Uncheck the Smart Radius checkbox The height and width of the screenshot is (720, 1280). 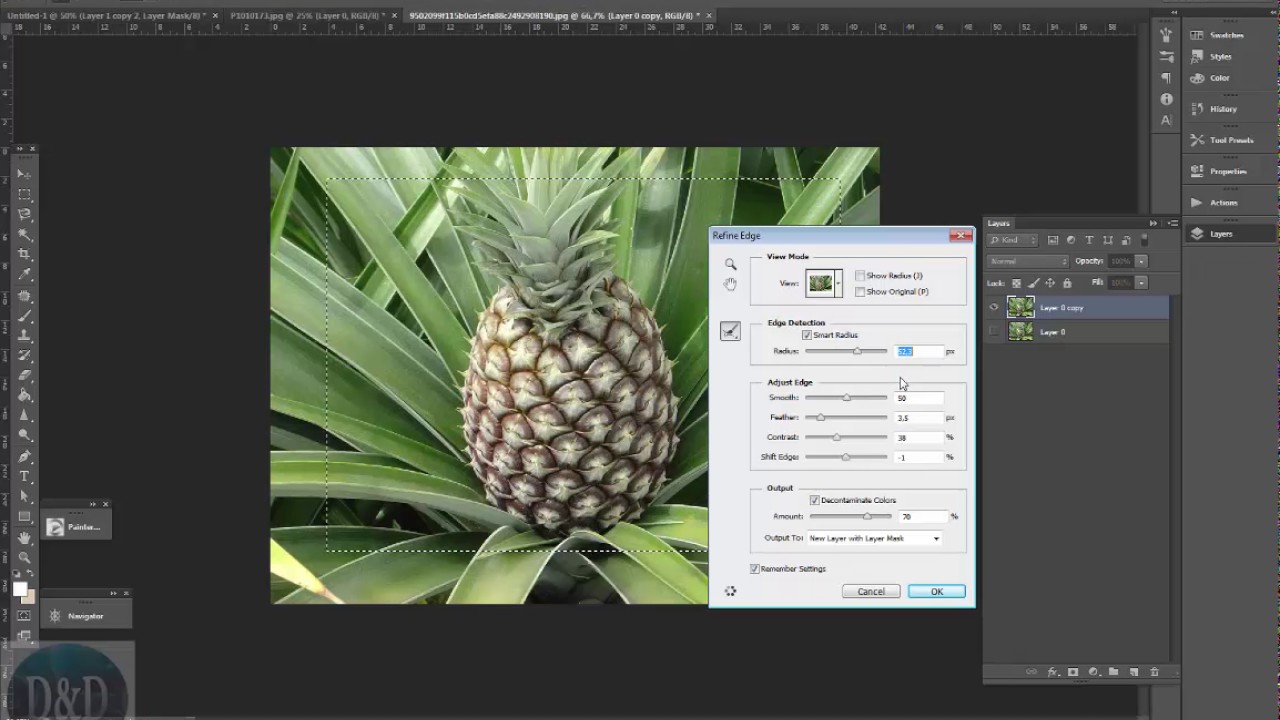coord(807,335)
